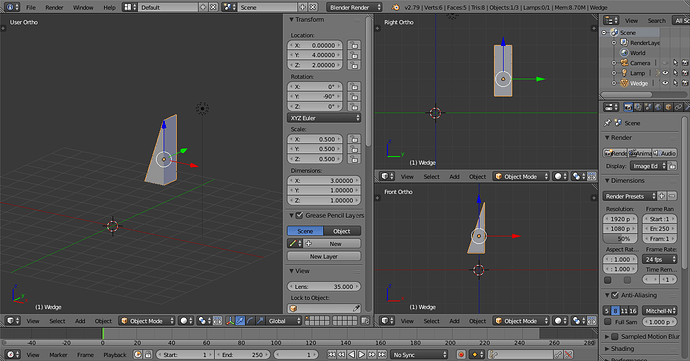Open the No Sync playback dropdown
The height and width of the screenshot is (361, 690).
(x=419, y=354)
